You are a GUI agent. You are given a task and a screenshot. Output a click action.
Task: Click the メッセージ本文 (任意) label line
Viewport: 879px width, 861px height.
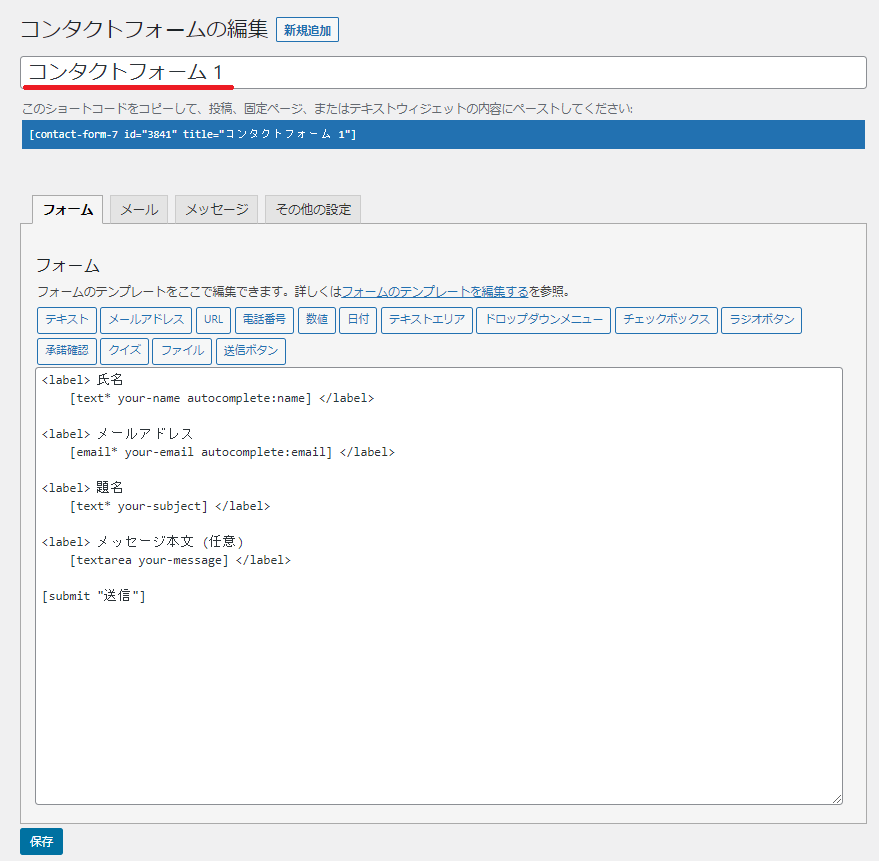click(142, 542)
